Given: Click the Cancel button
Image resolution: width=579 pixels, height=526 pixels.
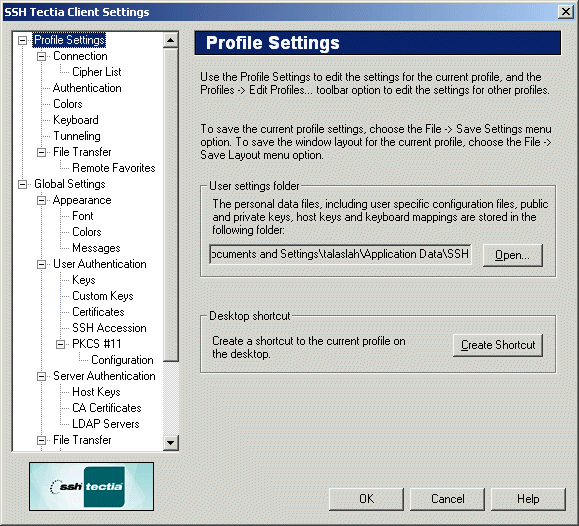Looking at the screenshot, I should (448, 499).
